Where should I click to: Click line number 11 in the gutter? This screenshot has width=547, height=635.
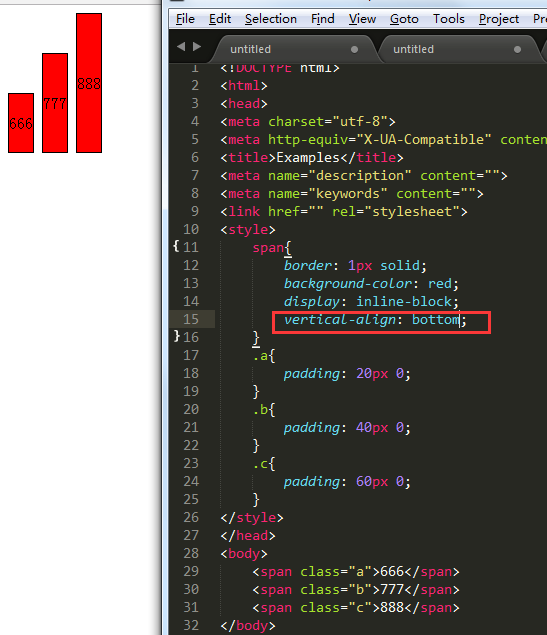(191, 247)
